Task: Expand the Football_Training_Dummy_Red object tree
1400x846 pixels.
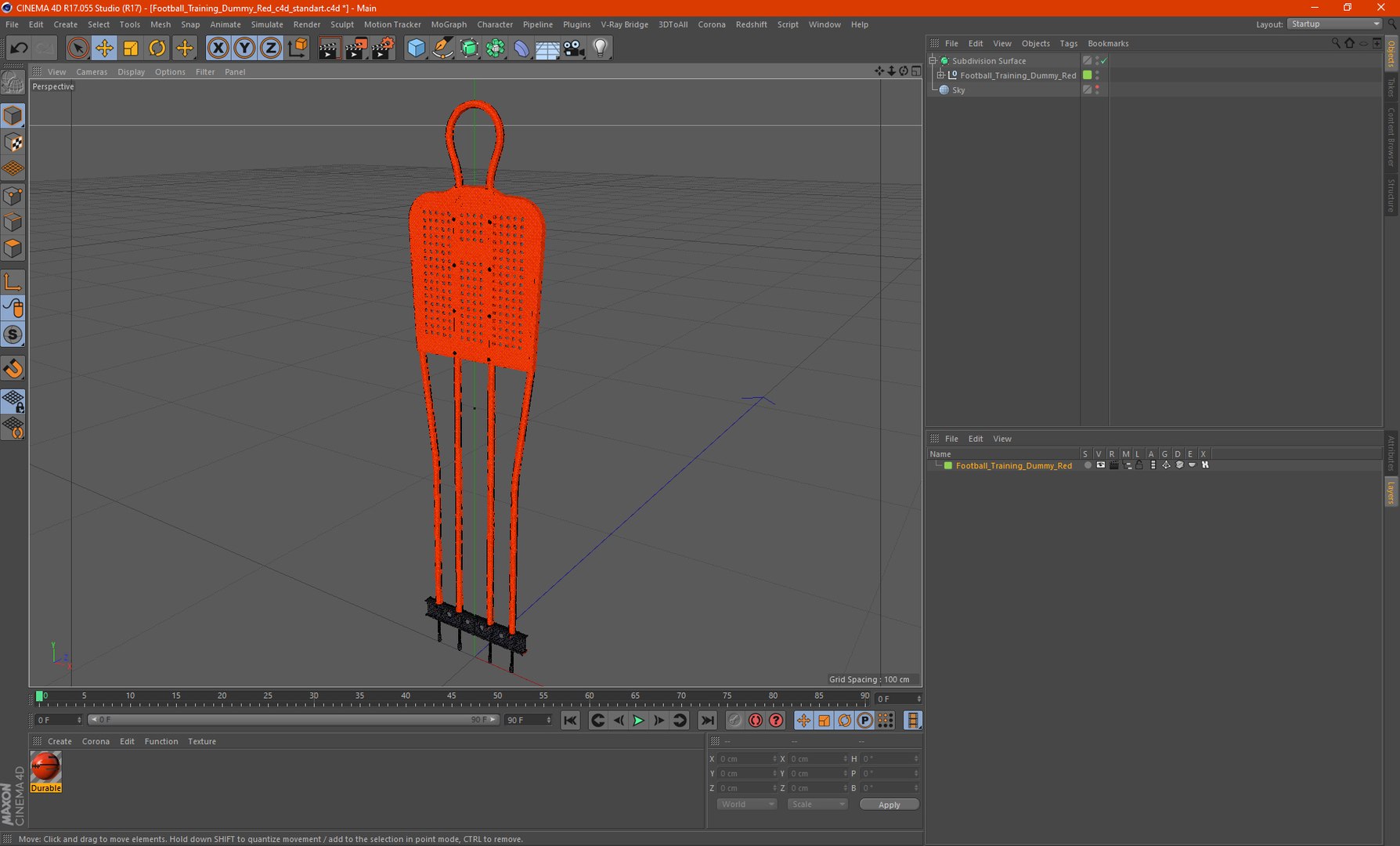Action: tap(941, 75)
